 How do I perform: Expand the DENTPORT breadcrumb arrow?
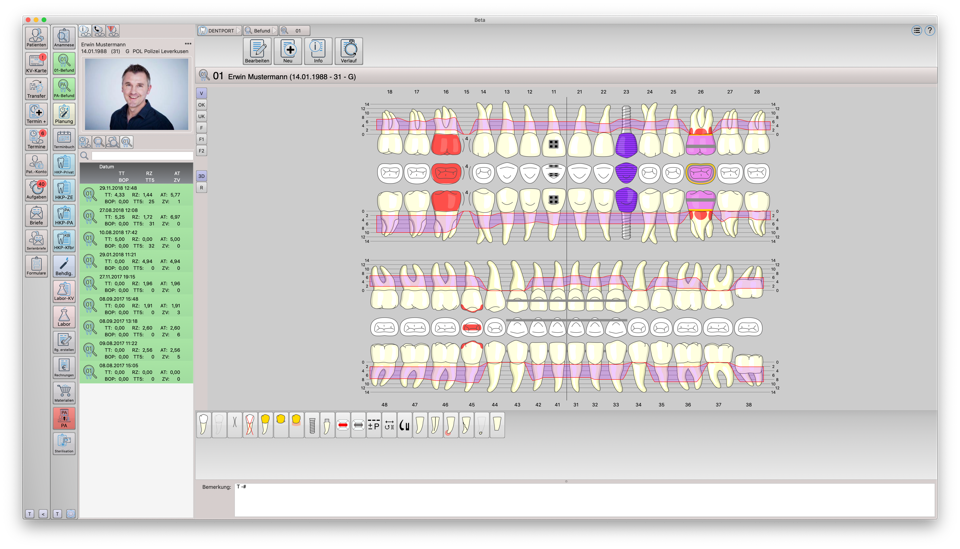click(x=238, y=31)
